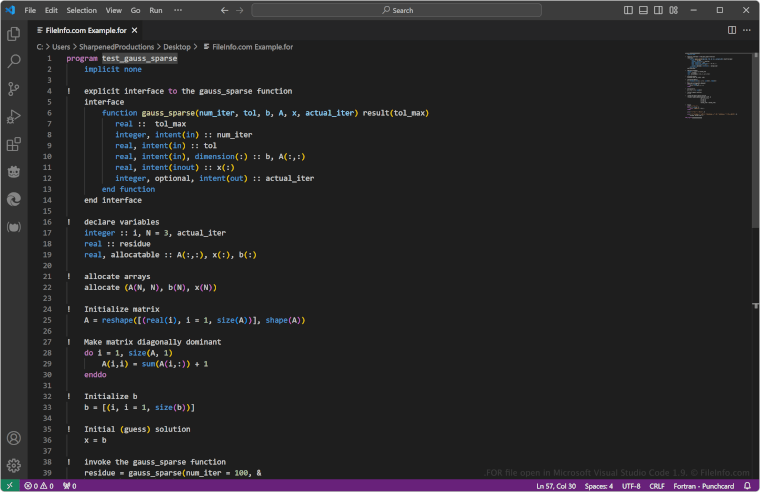Open the Manage gear menu

14,465
